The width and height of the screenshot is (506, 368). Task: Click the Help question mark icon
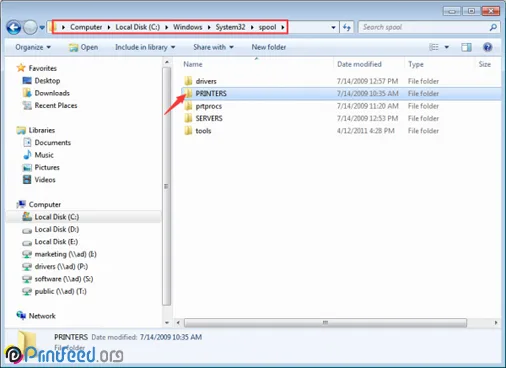pos(488,47)
